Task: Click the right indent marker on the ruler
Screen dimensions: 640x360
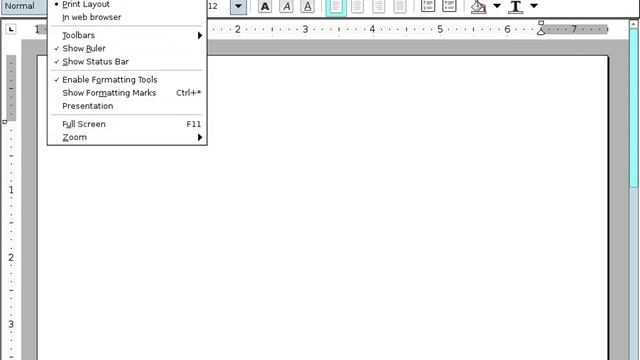Action: click(541, 31)
